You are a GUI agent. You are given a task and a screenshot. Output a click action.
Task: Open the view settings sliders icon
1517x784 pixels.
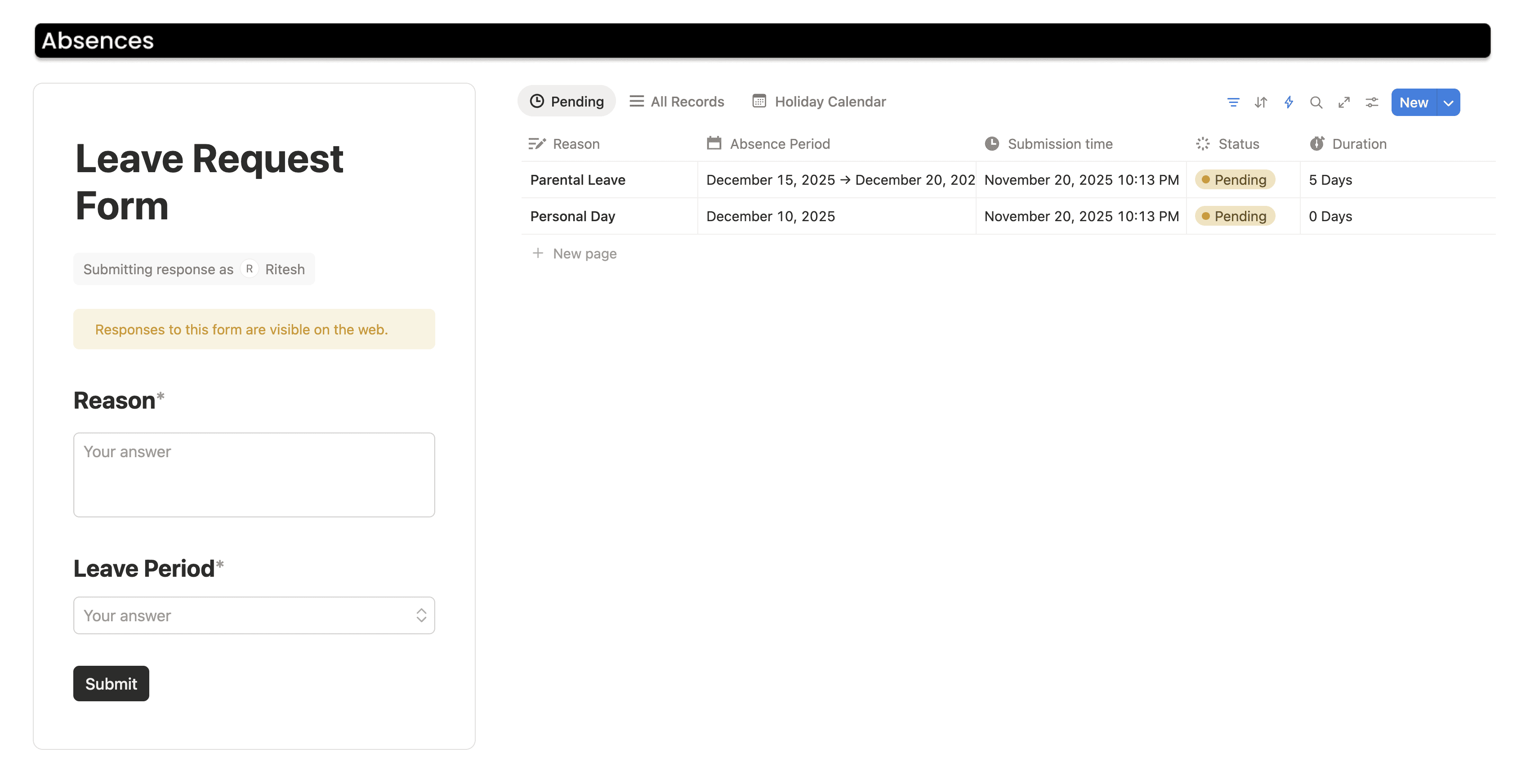[x=1371, y=102]
